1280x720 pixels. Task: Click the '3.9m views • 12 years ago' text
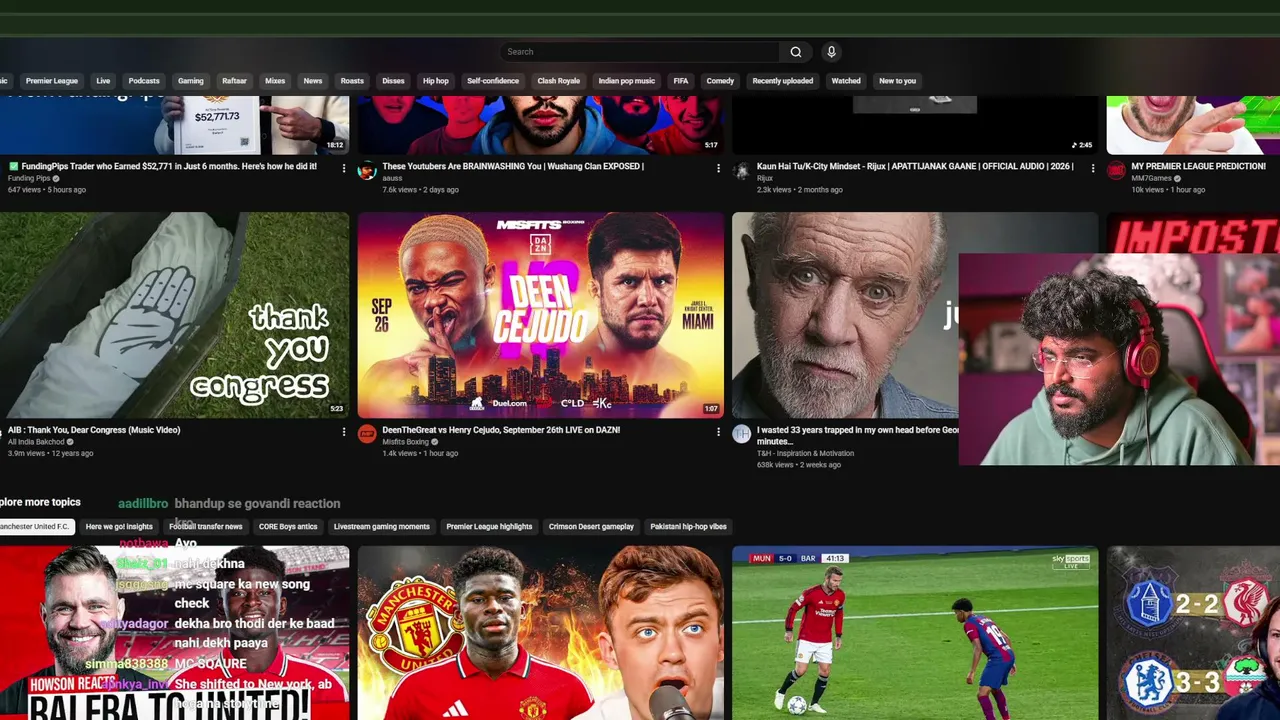[x=50, y=454]
